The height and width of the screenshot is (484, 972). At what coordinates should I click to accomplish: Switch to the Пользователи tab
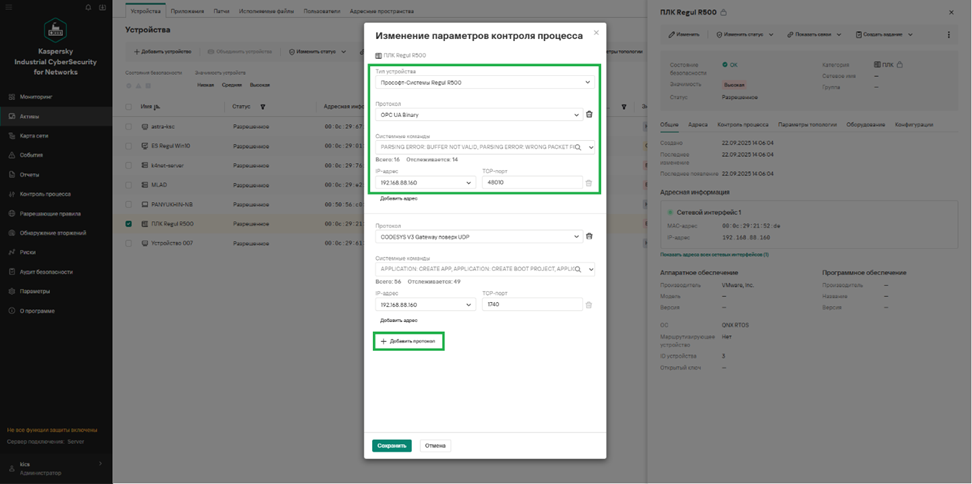(x=322, y=11)
